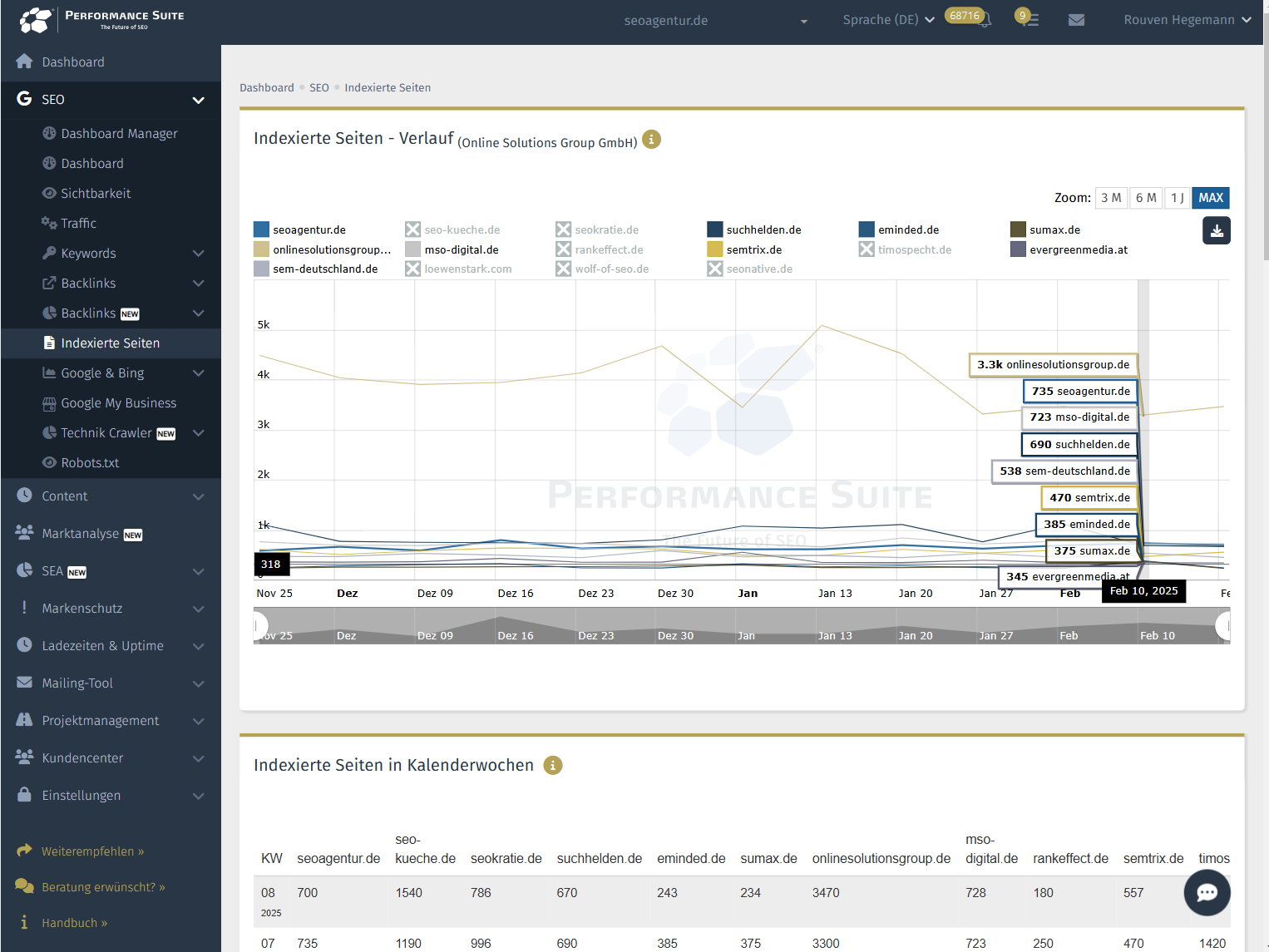Set zoom to 6 M
Image resolution: width=1269 pixels, height=952 pixels.
coord(1146,198)
